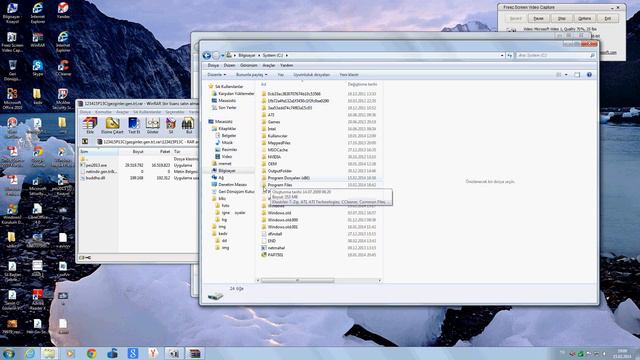Click the Exit button in Freez Screen Video Capture
The image size is (640, 360).
click(608, 18)
